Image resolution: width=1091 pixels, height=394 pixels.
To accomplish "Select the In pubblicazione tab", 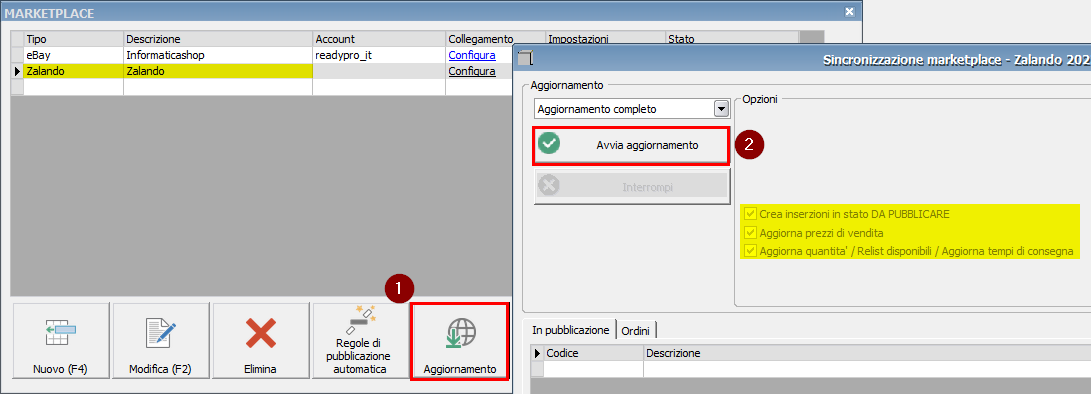I will coord(571,329).
